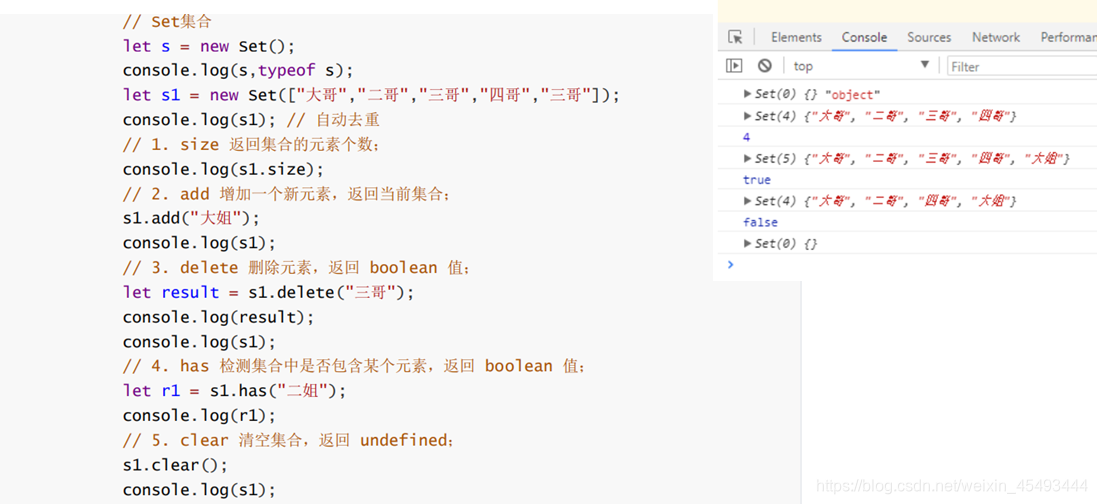Focus the console Filter field
This screenshot has height=504, width=1097.
pyautogui.click(x=1022, y=66)
